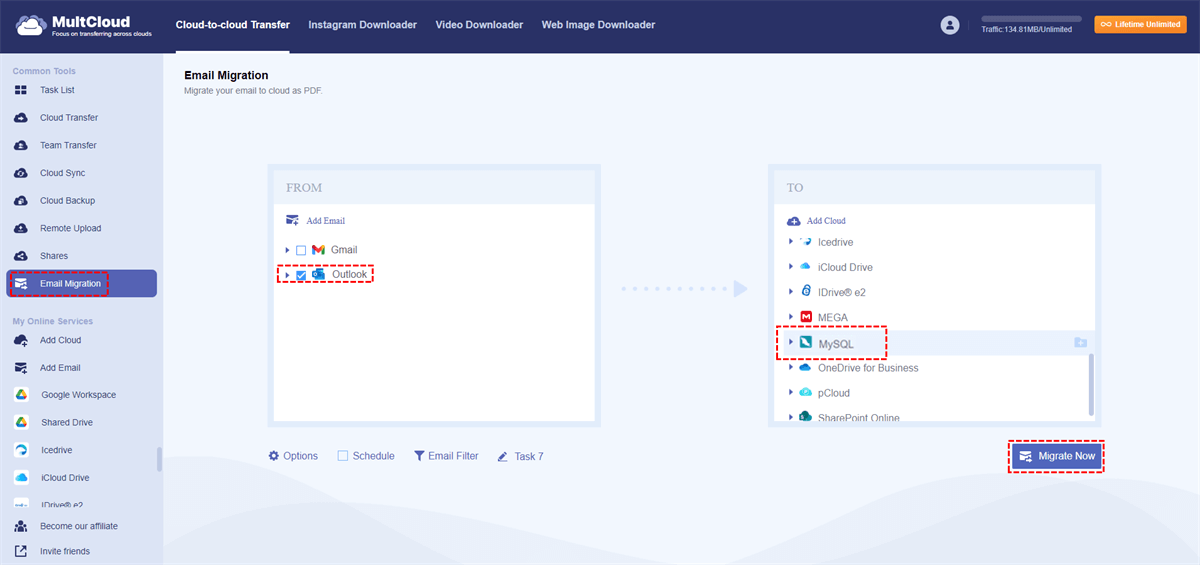Open the user account avatar icon

coord(950,25)
